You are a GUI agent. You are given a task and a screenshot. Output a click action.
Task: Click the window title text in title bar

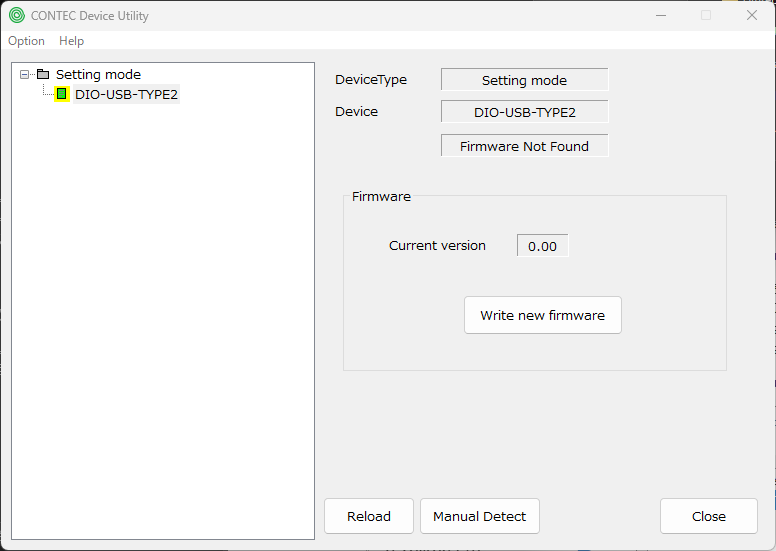tap(91, 16)
